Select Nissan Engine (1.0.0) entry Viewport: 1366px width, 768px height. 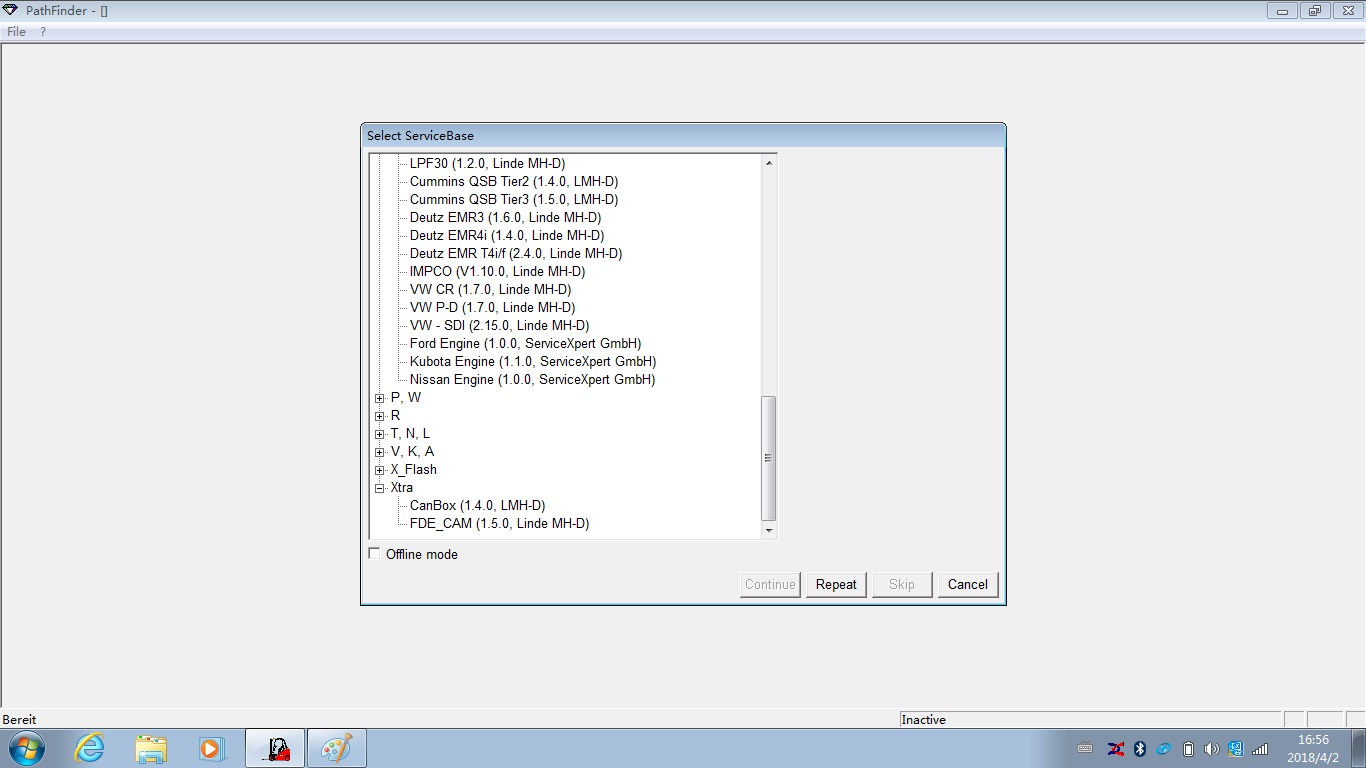pyautogui.click(x=532, y=379)
